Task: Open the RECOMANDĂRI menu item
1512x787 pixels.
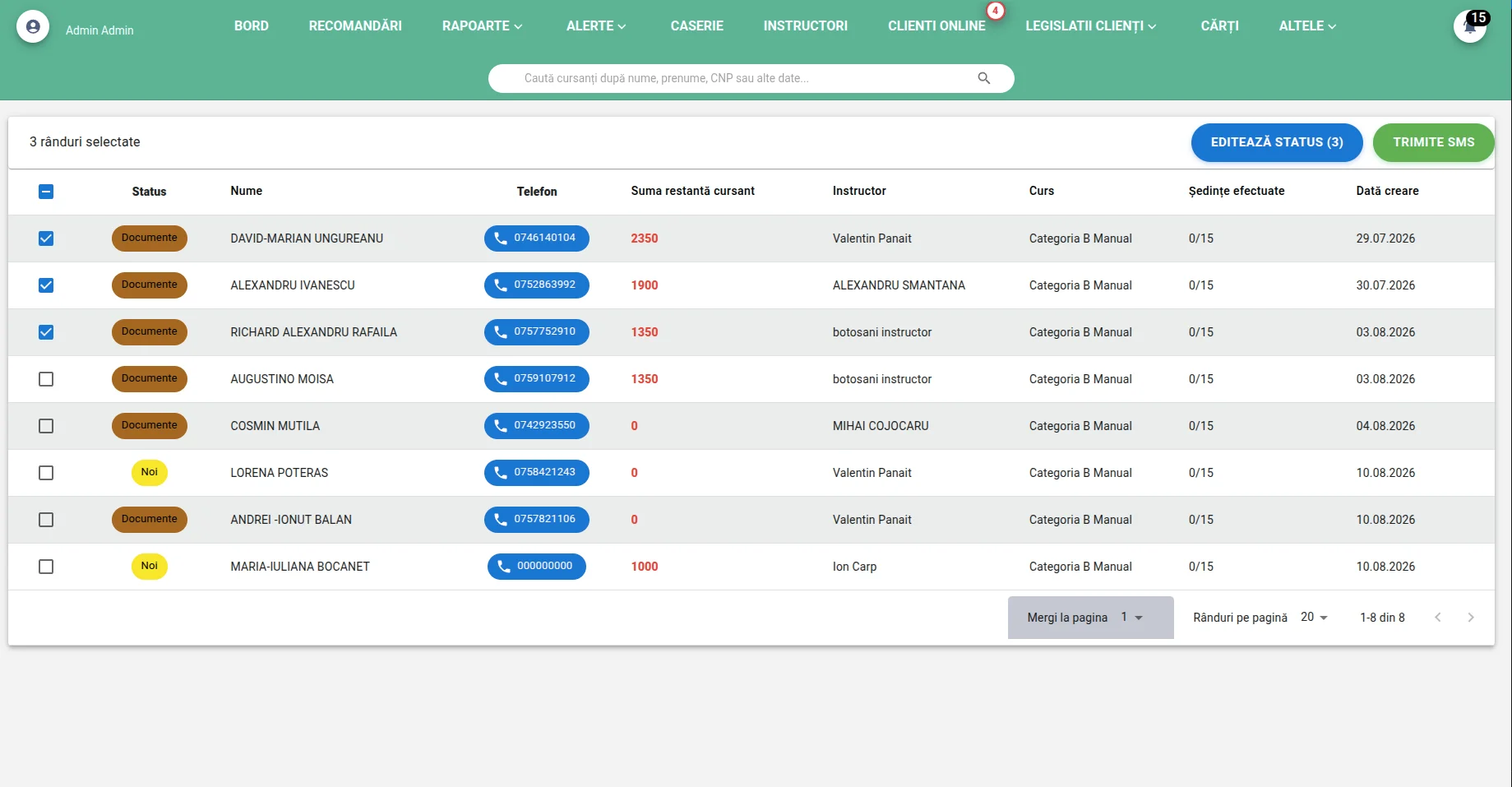Action: 355,26
